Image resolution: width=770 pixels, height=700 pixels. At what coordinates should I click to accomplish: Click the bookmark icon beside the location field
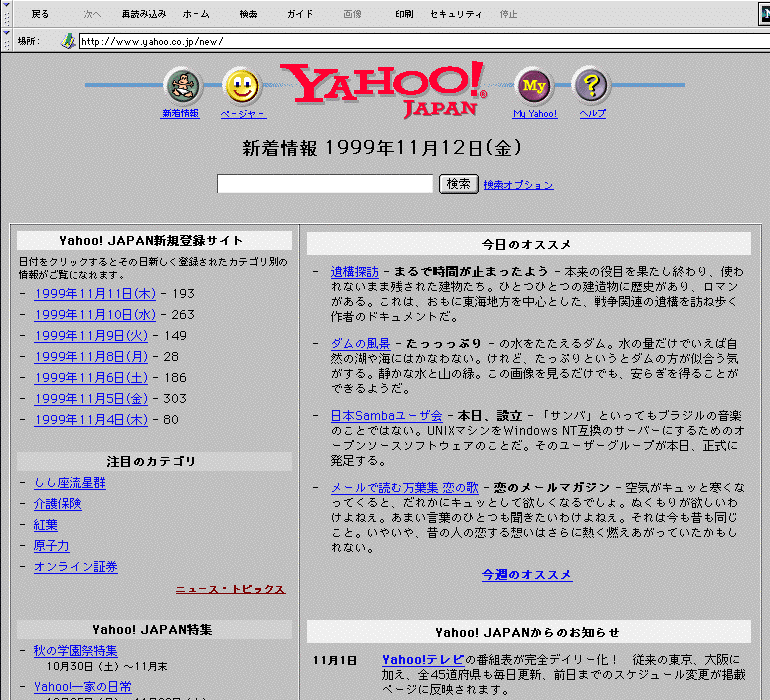68,41
